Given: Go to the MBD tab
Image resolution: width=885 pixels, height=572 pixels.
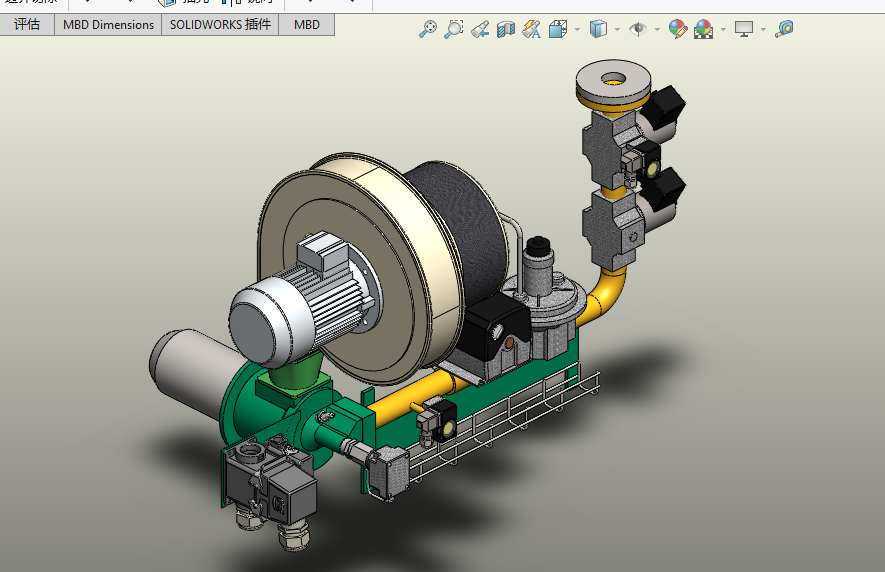Looking at the screenshot, I should coord(307,24).
